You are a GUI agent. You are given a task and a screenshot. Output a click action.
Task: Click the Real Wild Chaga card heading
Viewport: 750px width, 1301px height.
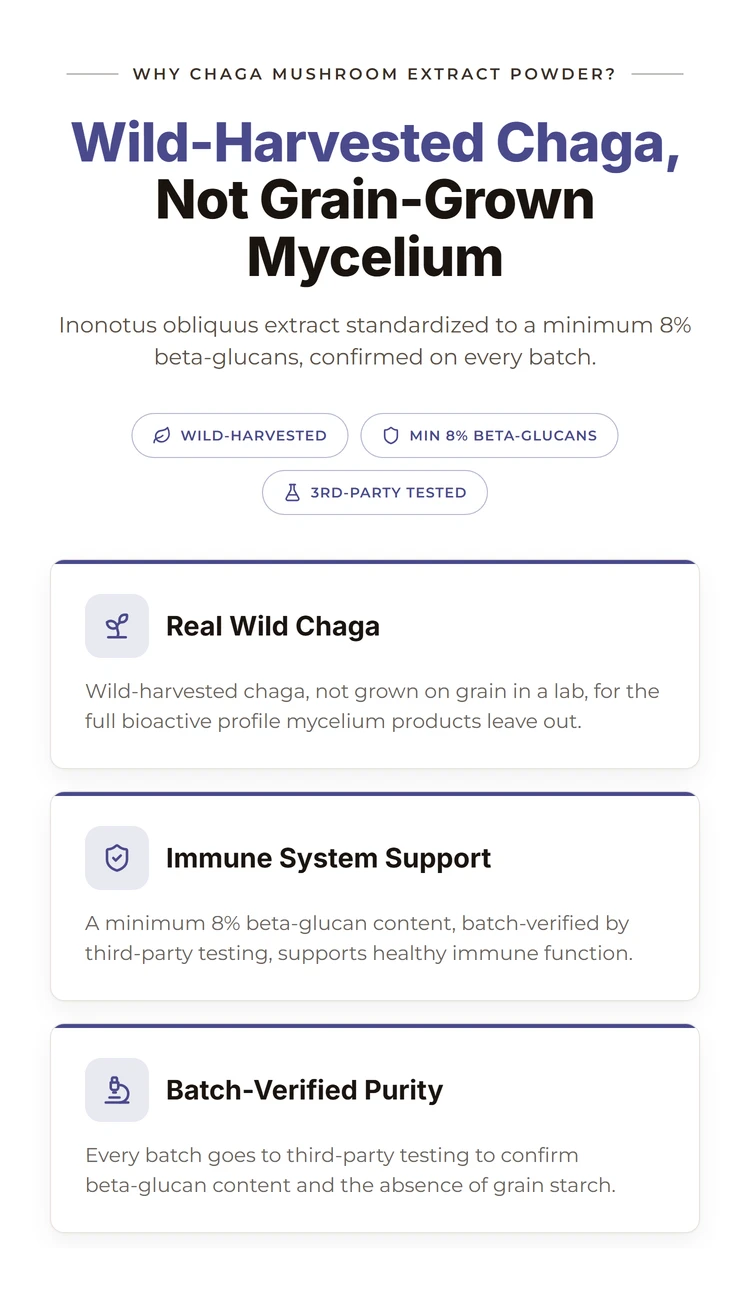point(273,626)
